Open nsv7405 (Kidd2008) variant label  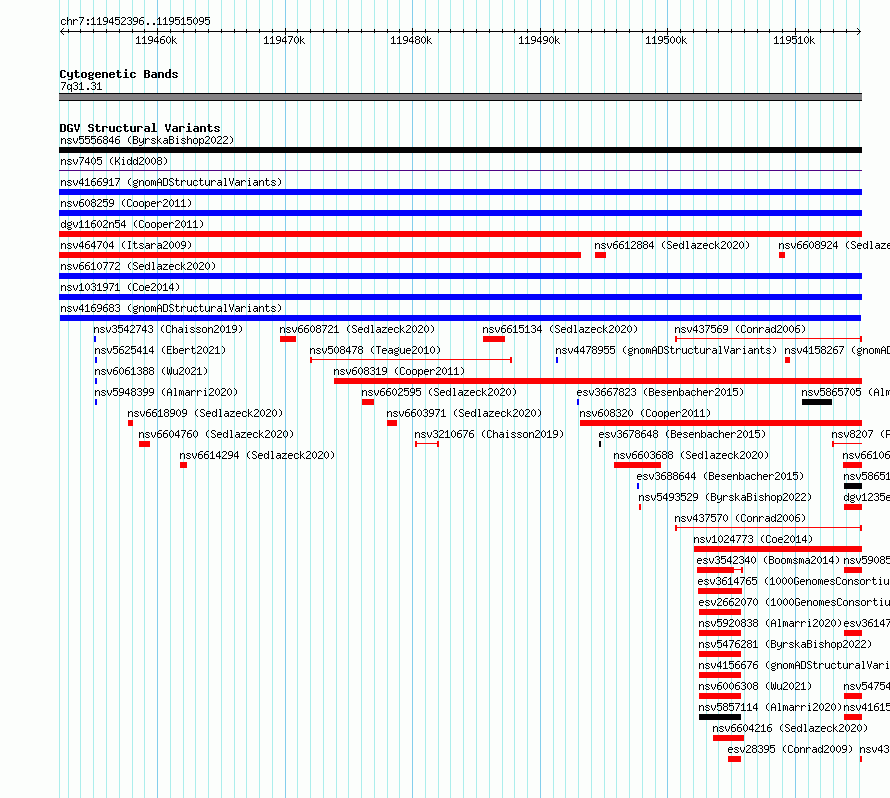coord(114,161)
